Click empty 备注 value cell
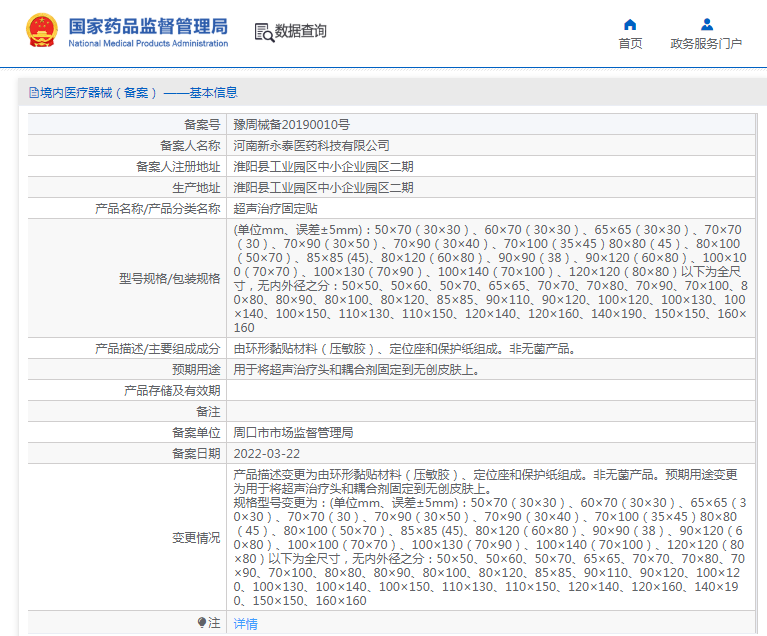Screen dimensions: 767x636 click(491, 412)
